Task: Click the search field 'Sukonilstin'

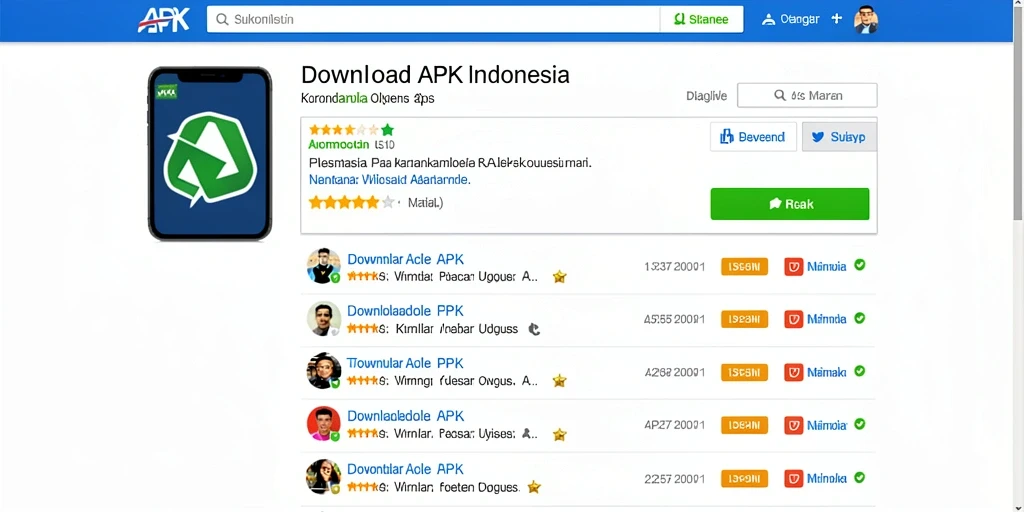Action: click(433, 20)
